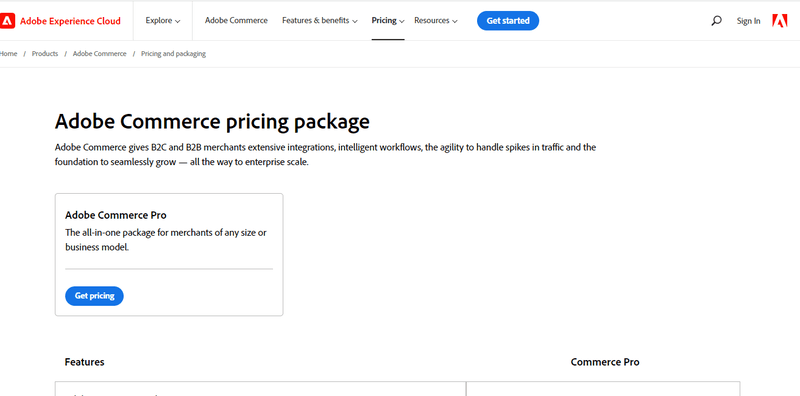Click the Adobe Commerce pricing package heading
Image resolution: width=800 pixels, height=396 pixels.
(x=212, y=122)
